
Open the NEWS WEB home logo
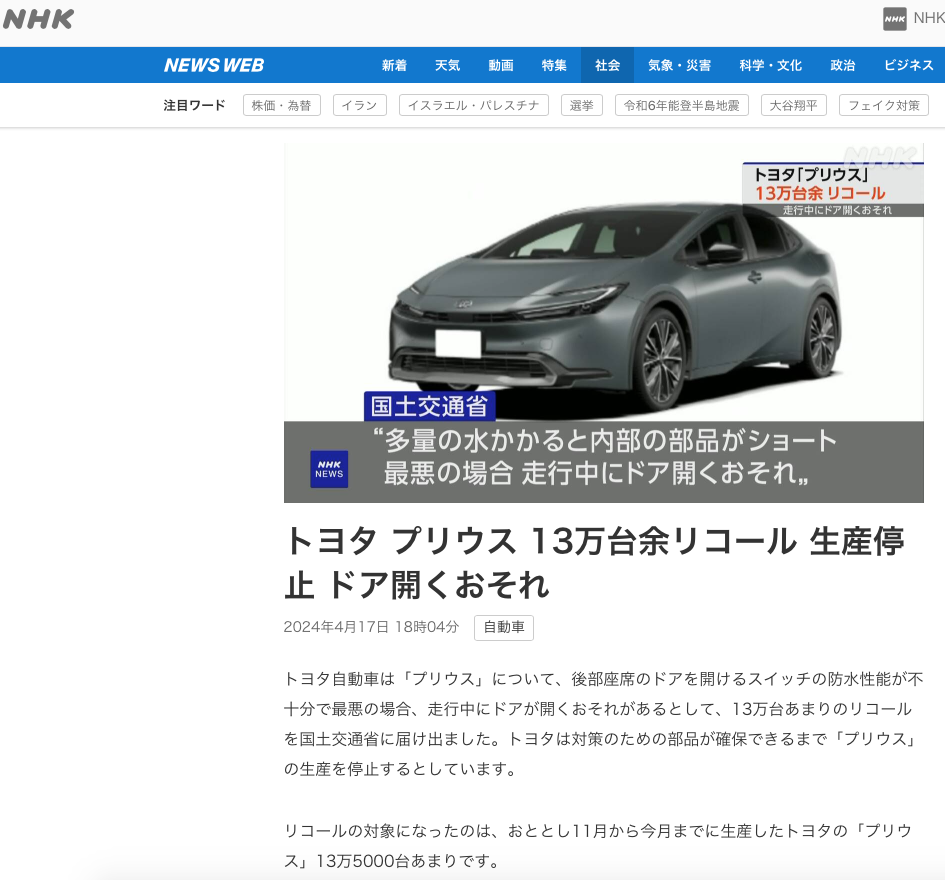point(214,65)
